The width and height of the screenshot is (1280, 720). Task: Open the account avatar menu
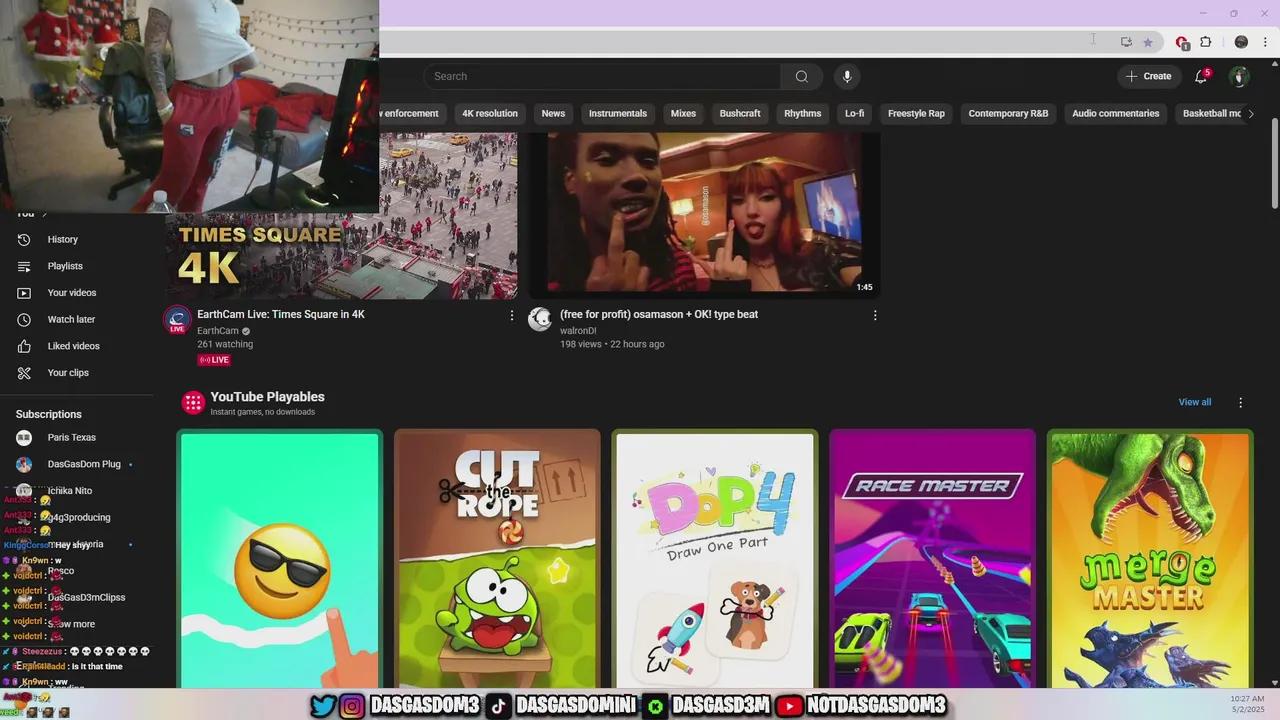1239,76
